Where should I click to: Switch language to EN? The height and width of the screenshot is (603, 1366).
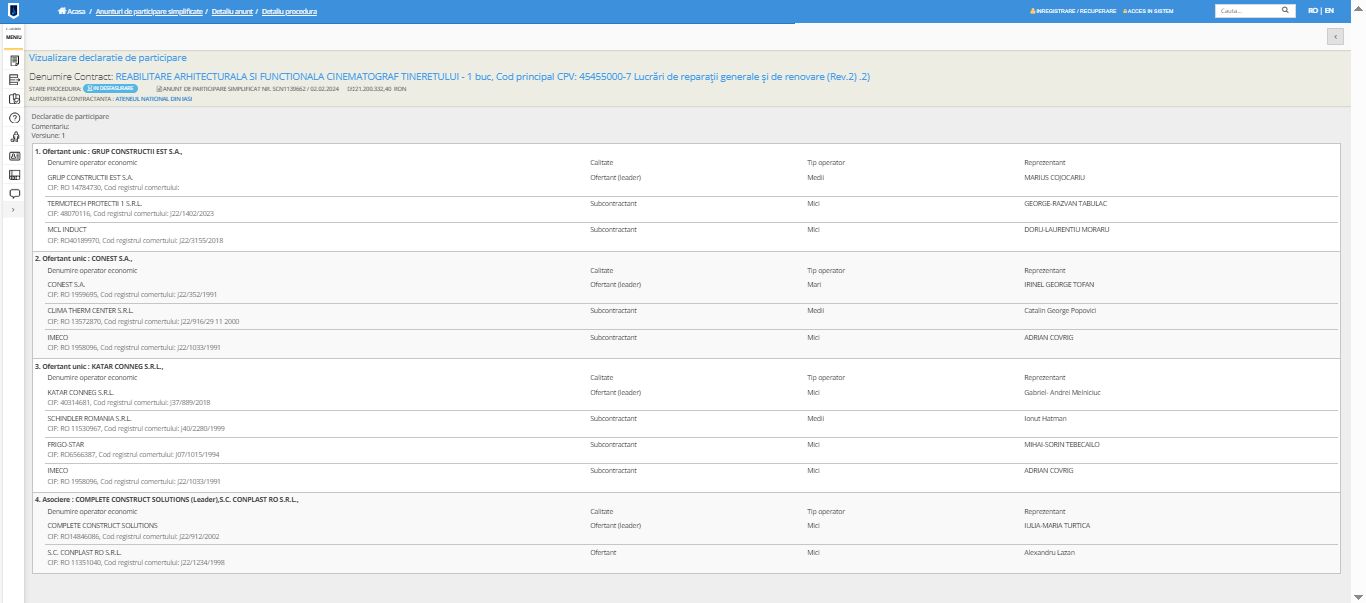[1329, 10]
